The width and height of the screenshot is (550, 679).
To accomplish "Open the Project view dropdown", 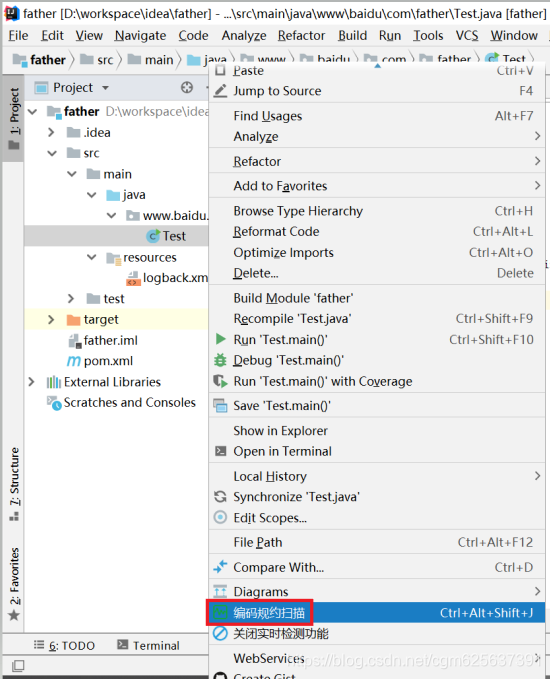I will (105, 88).
